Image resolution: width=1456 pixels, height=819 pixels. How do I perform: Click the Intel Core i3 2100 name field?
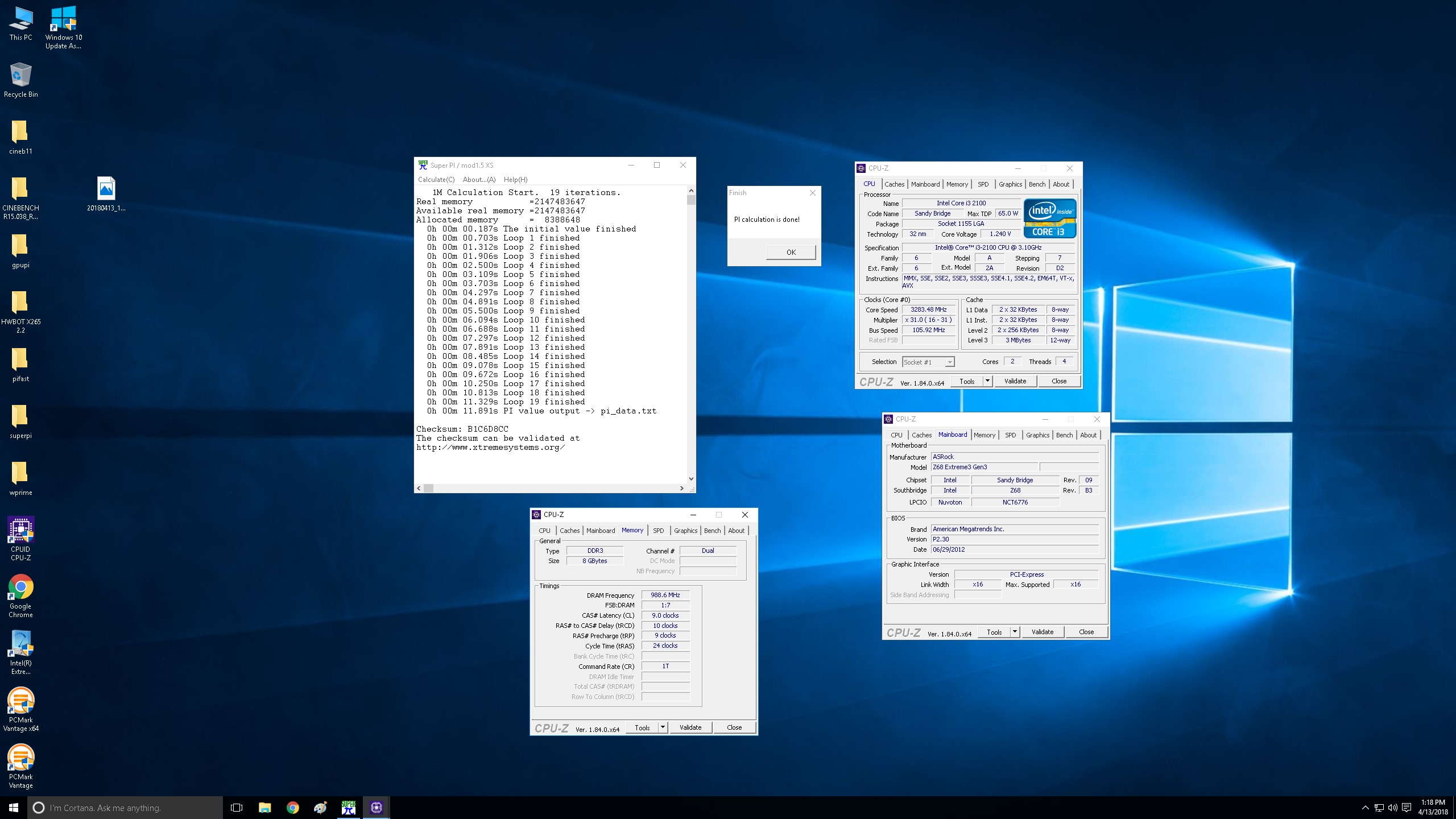[961, 203]
